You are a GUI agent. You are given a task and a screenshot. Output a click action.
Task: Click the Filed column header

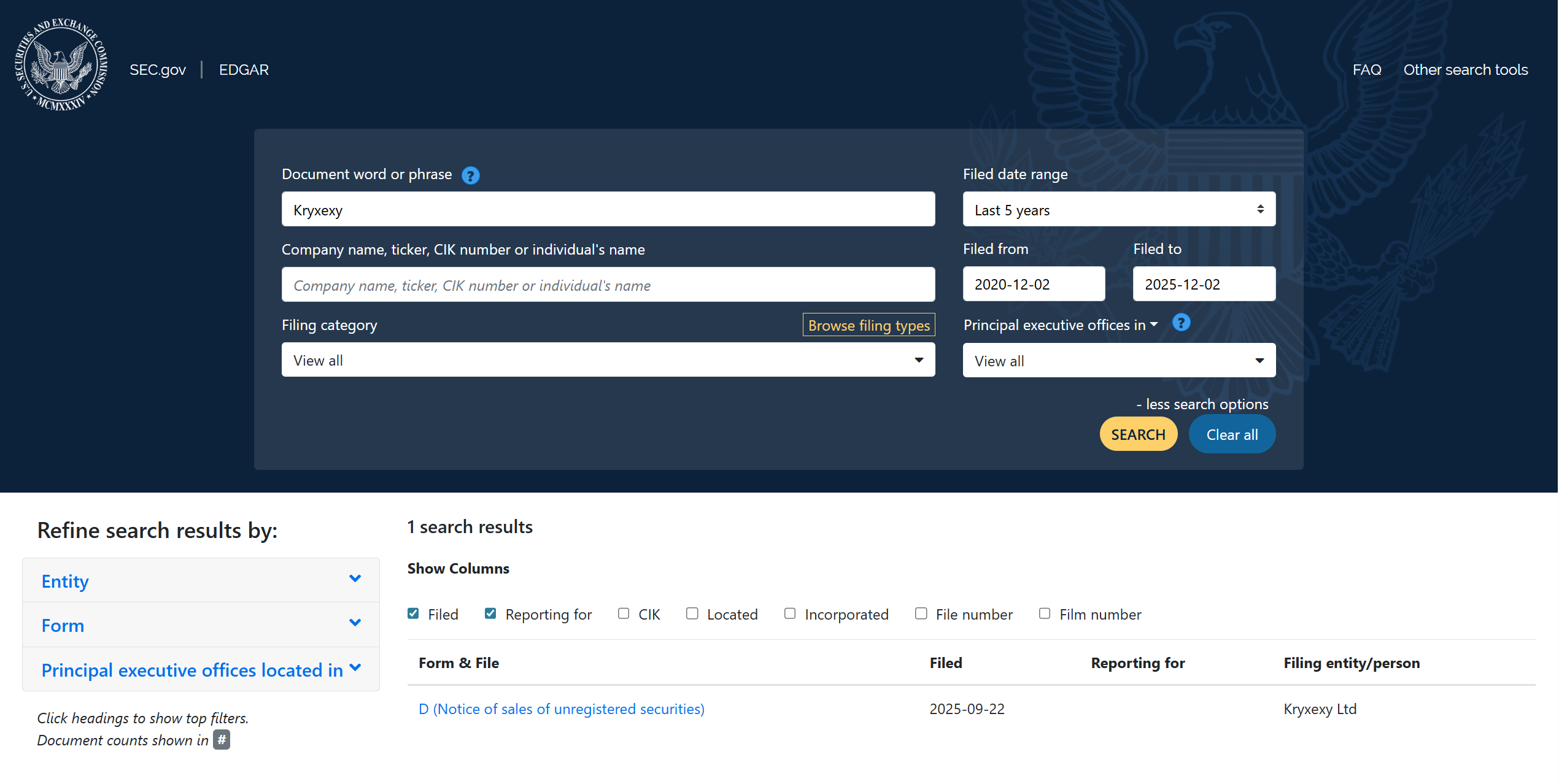[x=946, y=663]
